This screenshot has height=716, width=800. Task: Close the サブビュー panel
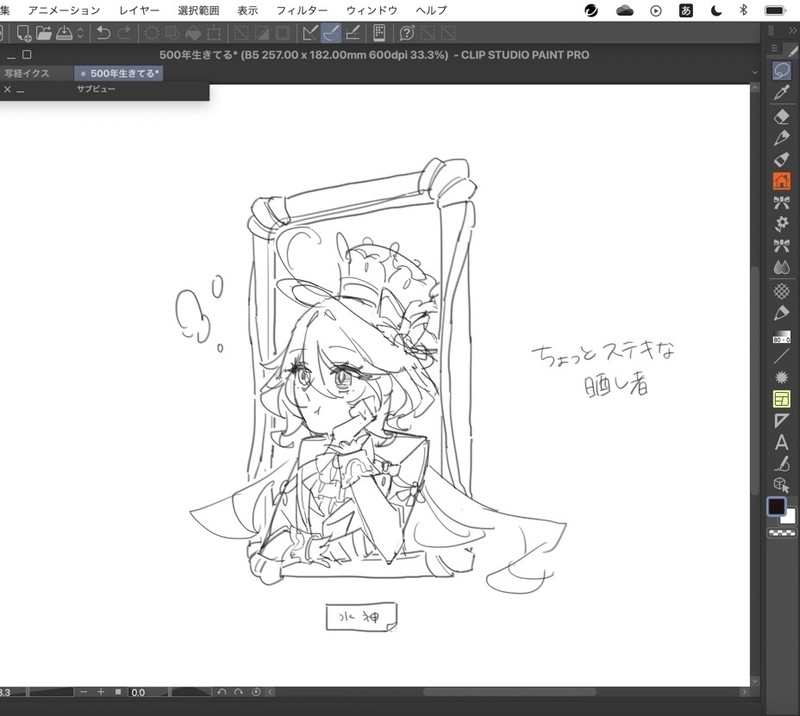click(8, 90)
